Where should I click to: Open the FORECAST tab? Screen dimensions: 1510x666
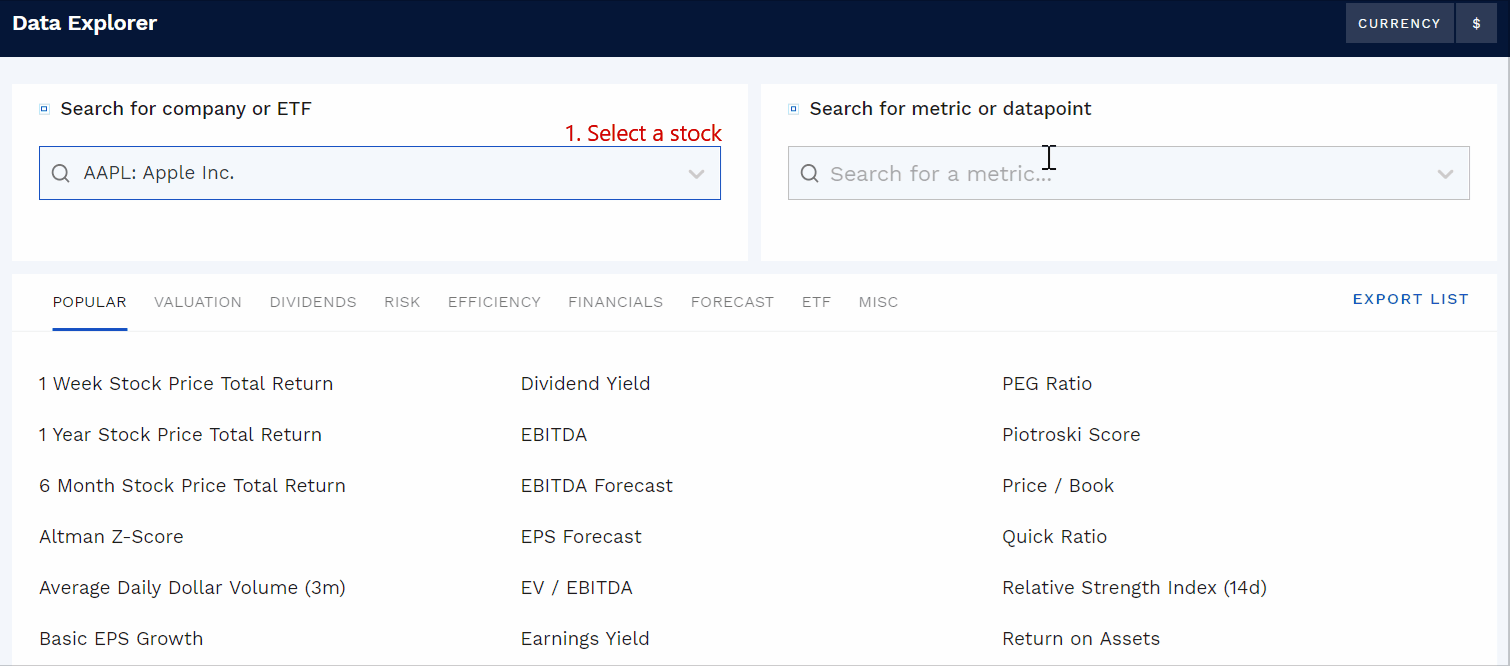click(x=732, y=302)
